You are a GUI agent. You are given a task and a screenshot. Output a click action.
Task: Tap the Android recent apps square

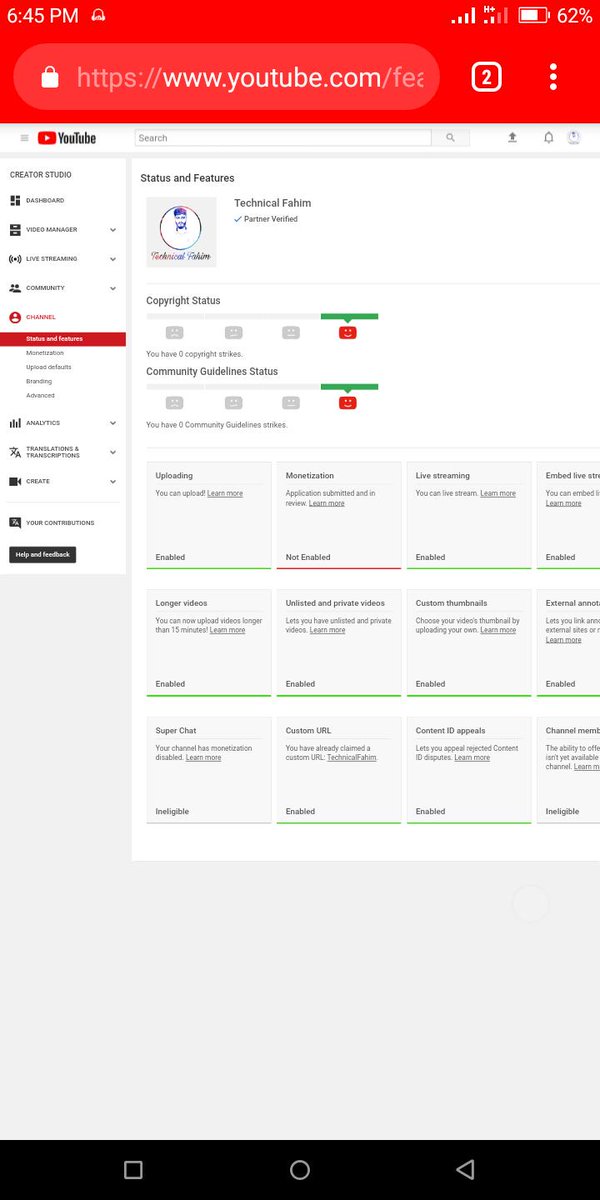click(x=133, y=1169)
